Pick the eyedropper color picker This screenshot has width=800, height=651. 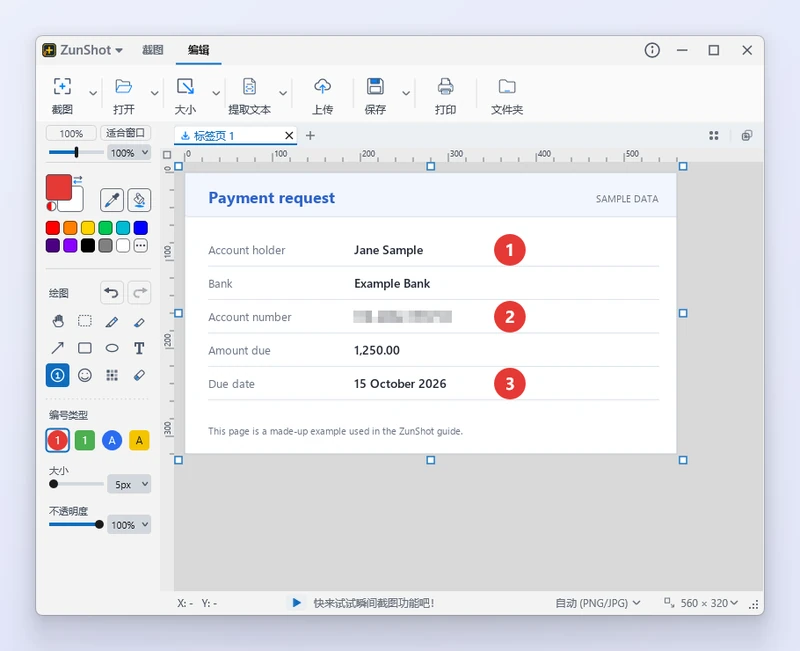click(x=112, y=200)
